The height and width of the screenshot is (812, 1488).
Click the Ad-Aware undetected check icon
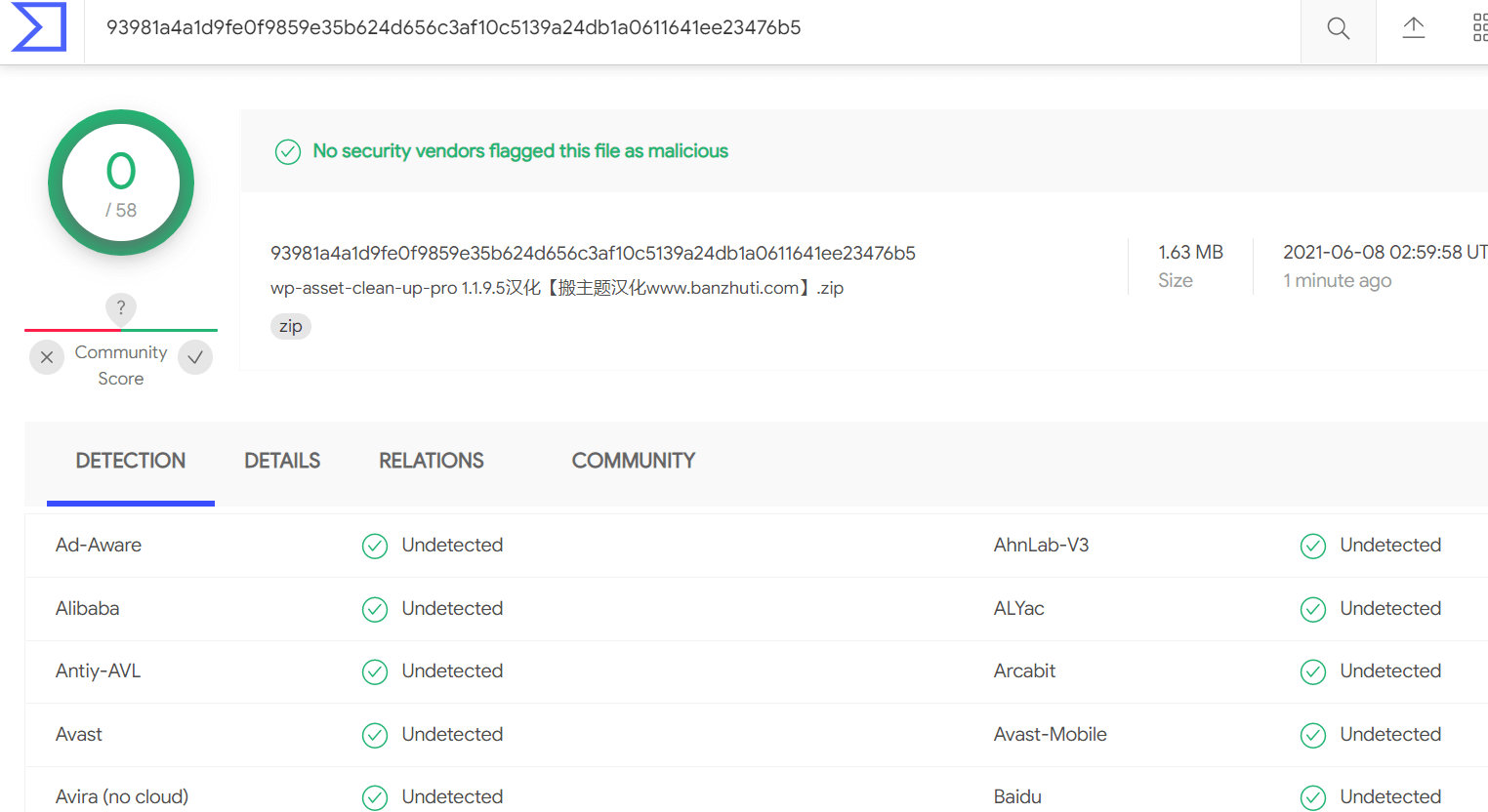[375, 546]
